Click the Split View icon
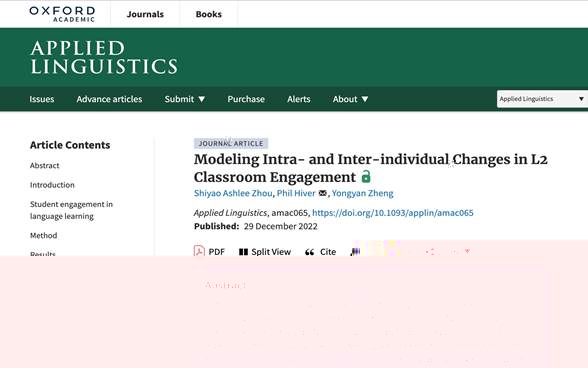This screenshot has width=588, height=368. [243, 252]
